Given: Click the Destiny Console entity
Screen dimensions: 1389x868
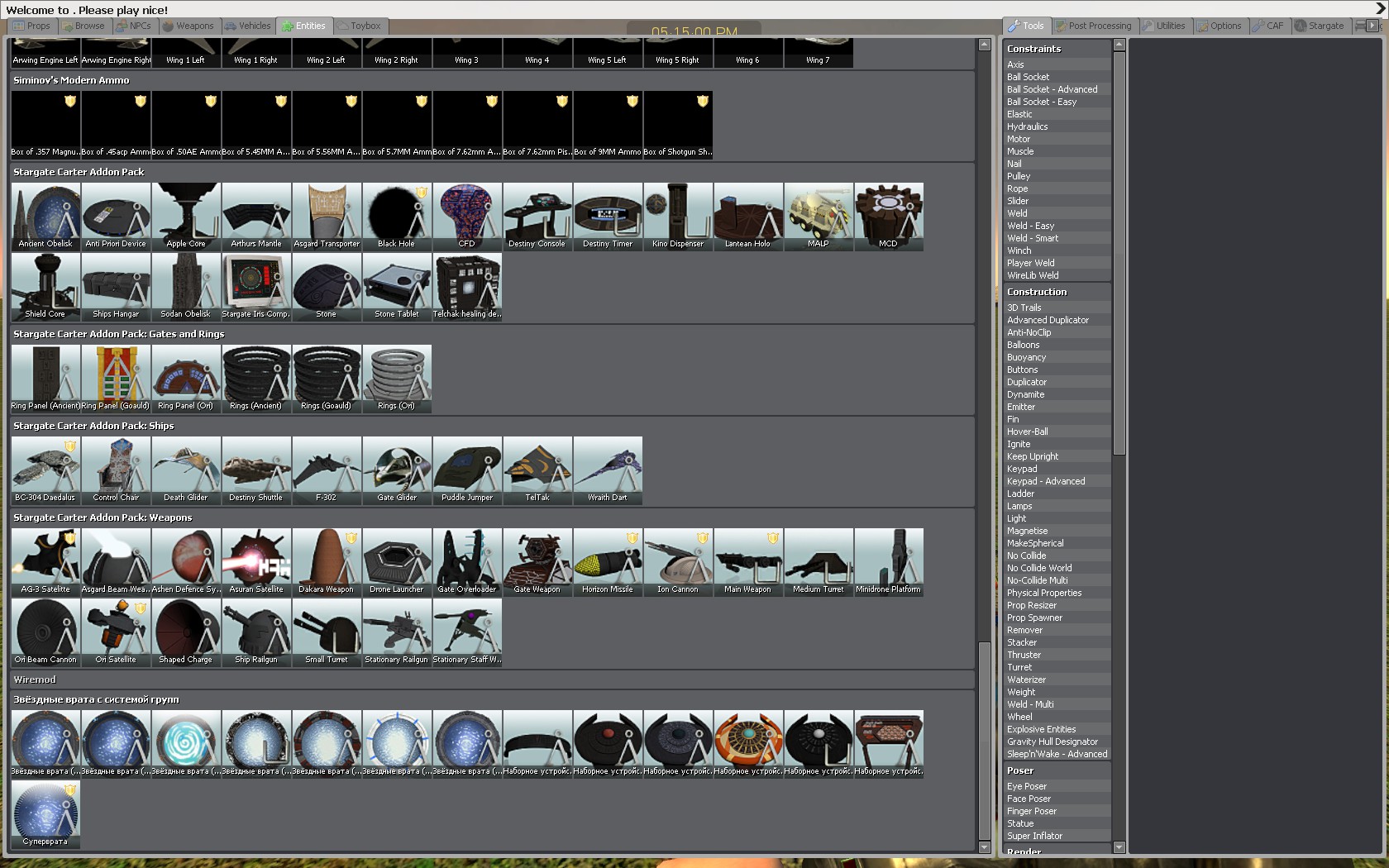Looking at the screenshot, I should click(x=537, y=215).
